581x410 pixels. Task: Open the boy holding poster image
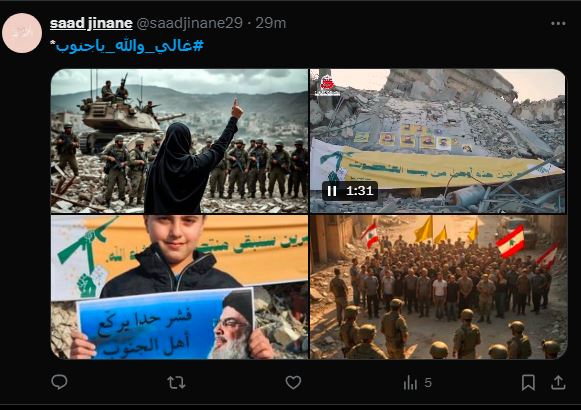[x=179, y=287]
